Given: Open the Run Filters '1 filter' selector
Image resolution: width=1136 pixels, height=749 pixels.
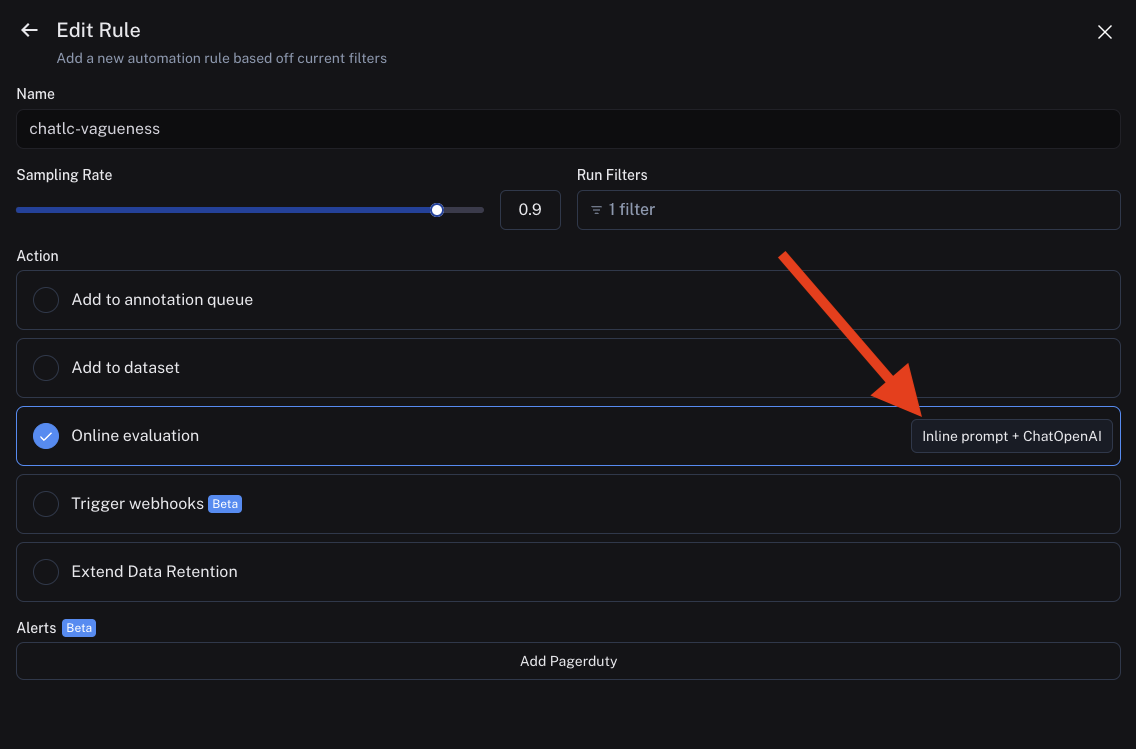Looking at the screenshot, I should [848, 210].
